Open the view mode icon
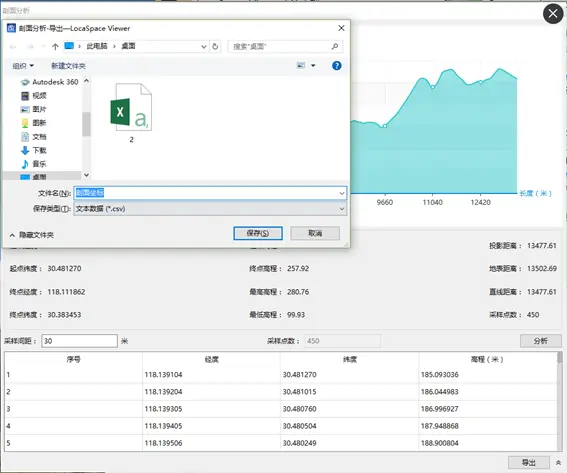The width and height of the screenshot is (567, 473). 301,65
